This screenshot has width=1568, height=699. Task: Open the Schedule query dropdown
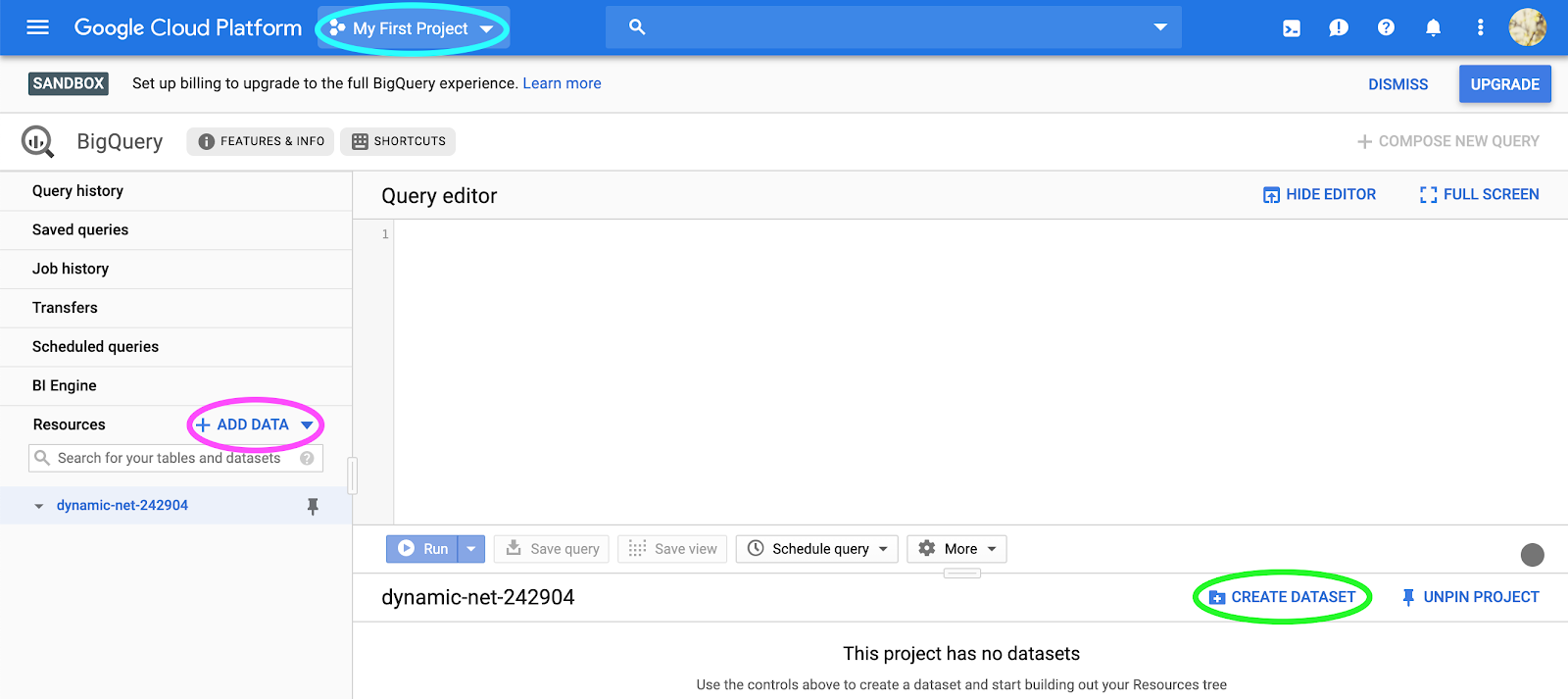click(817, 549)
